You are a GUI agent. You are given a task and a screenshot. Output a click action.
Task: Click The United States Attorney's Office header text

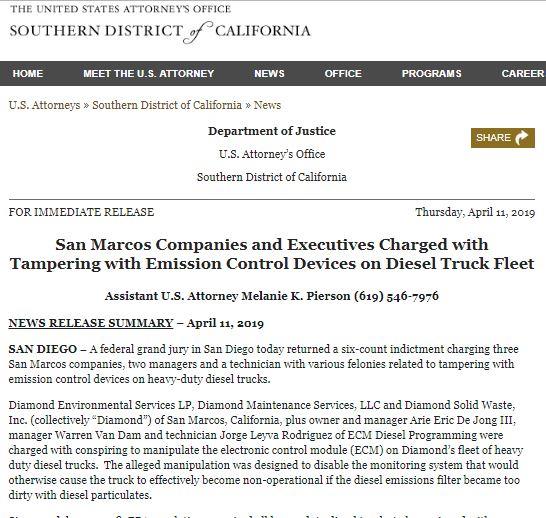pyautogui.click(x=120, y=9)
